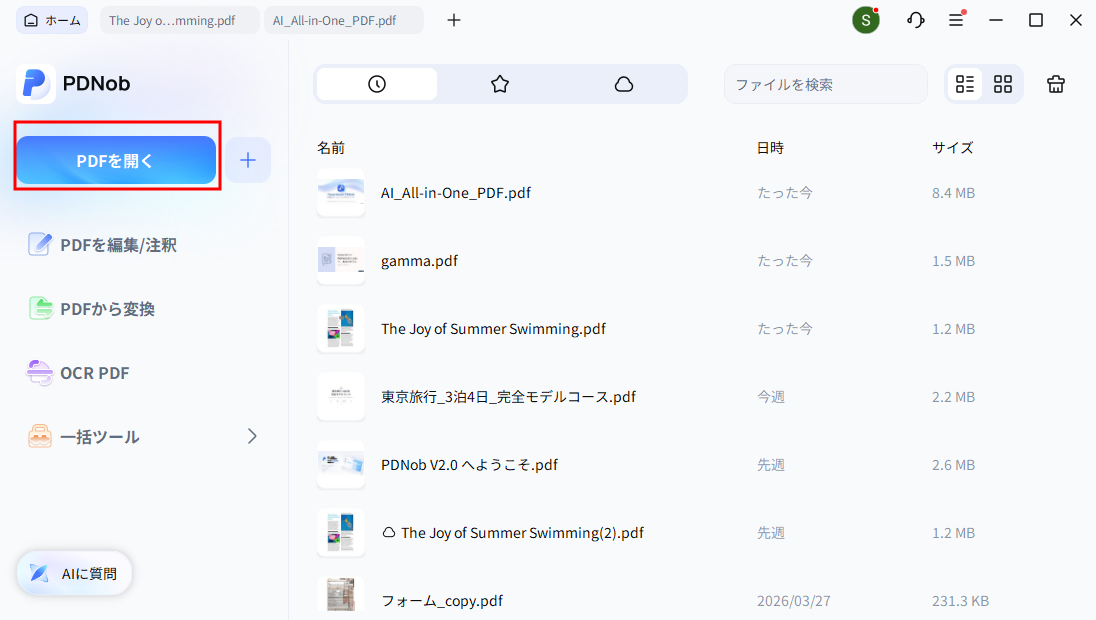Switch to cloud files view
This screenshot has height=620, width=1096.
624,84
